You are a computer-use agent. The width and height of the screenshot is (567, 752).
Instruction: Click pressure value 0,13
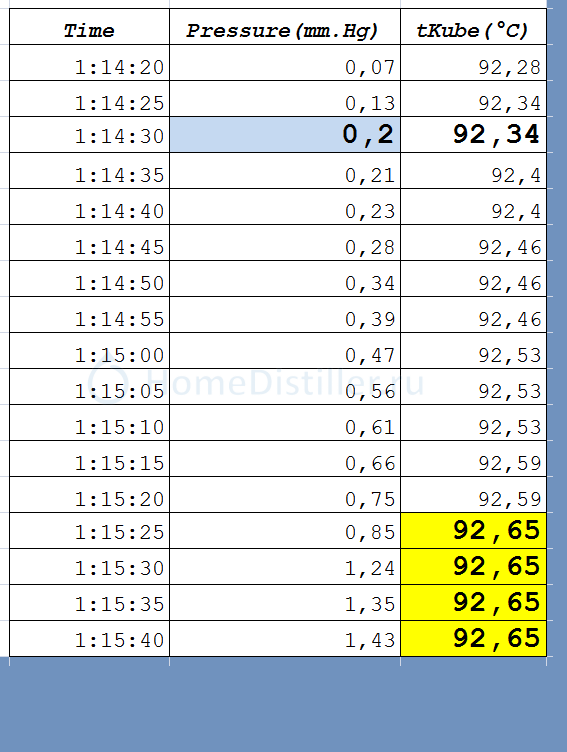coord(285,99)
